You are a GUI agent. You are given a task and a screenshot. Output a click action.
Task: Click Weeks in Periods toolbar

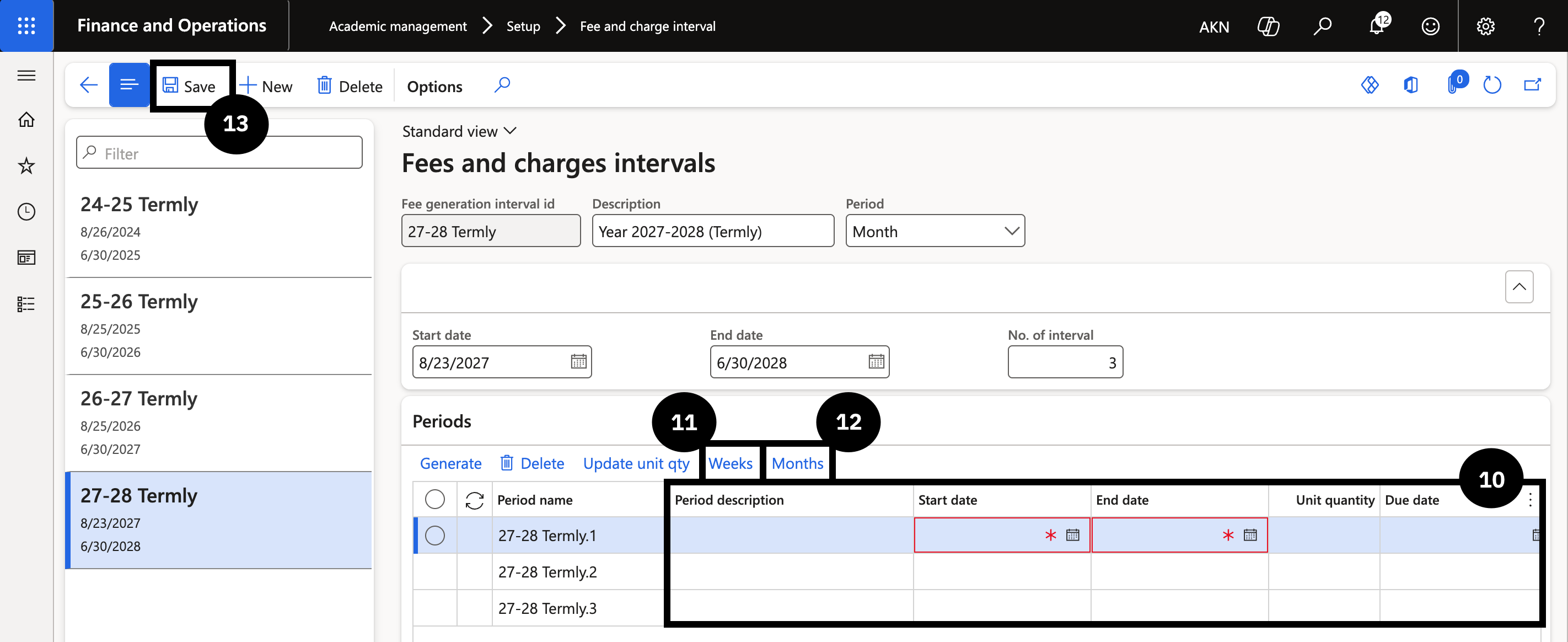(x=731, y=463)
